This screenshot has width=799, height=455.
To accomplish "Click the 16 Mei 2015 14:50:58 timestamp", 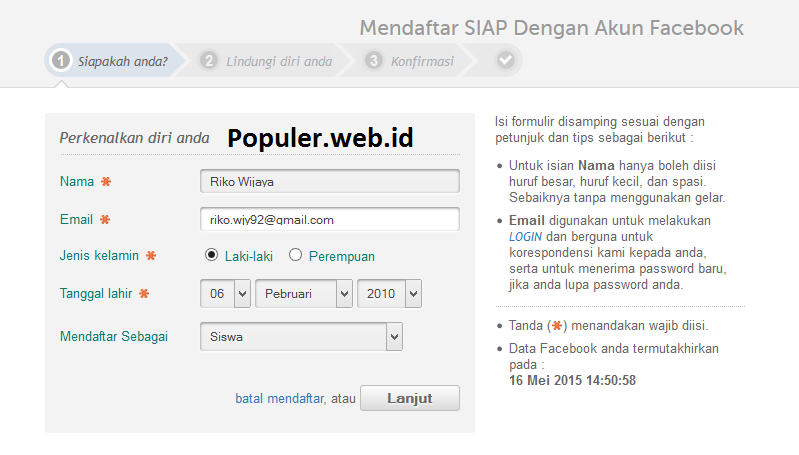I will pyautogui.click(x=572, y=381).
